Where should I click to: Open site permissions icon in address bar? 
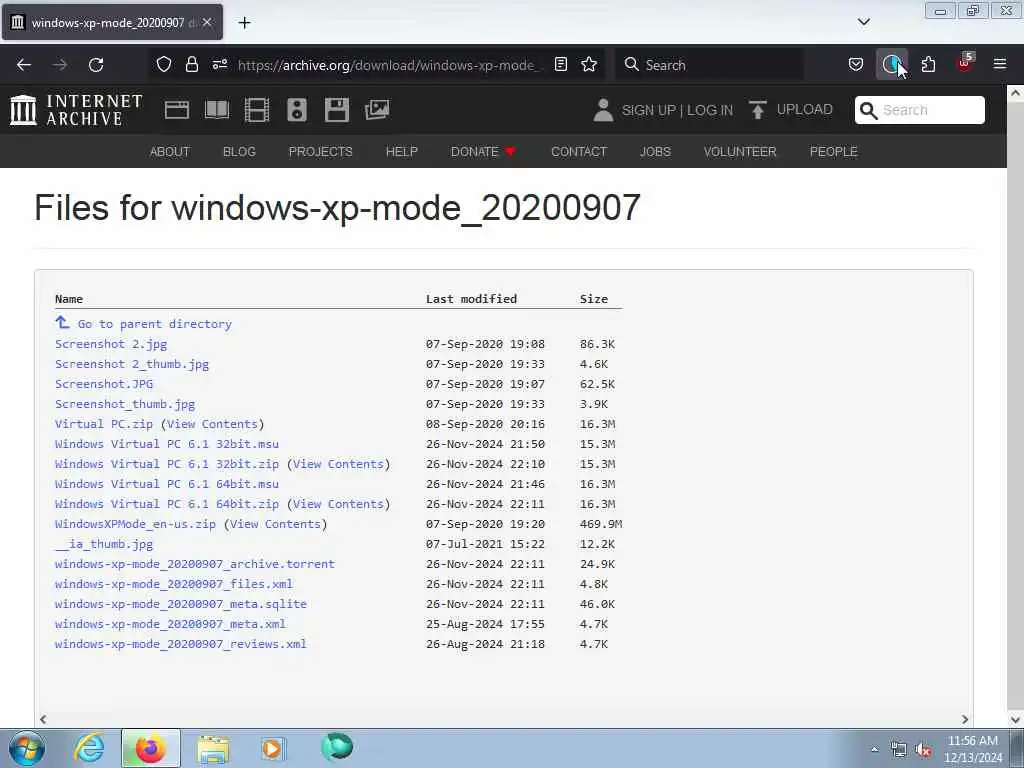(x=219, y=64)
